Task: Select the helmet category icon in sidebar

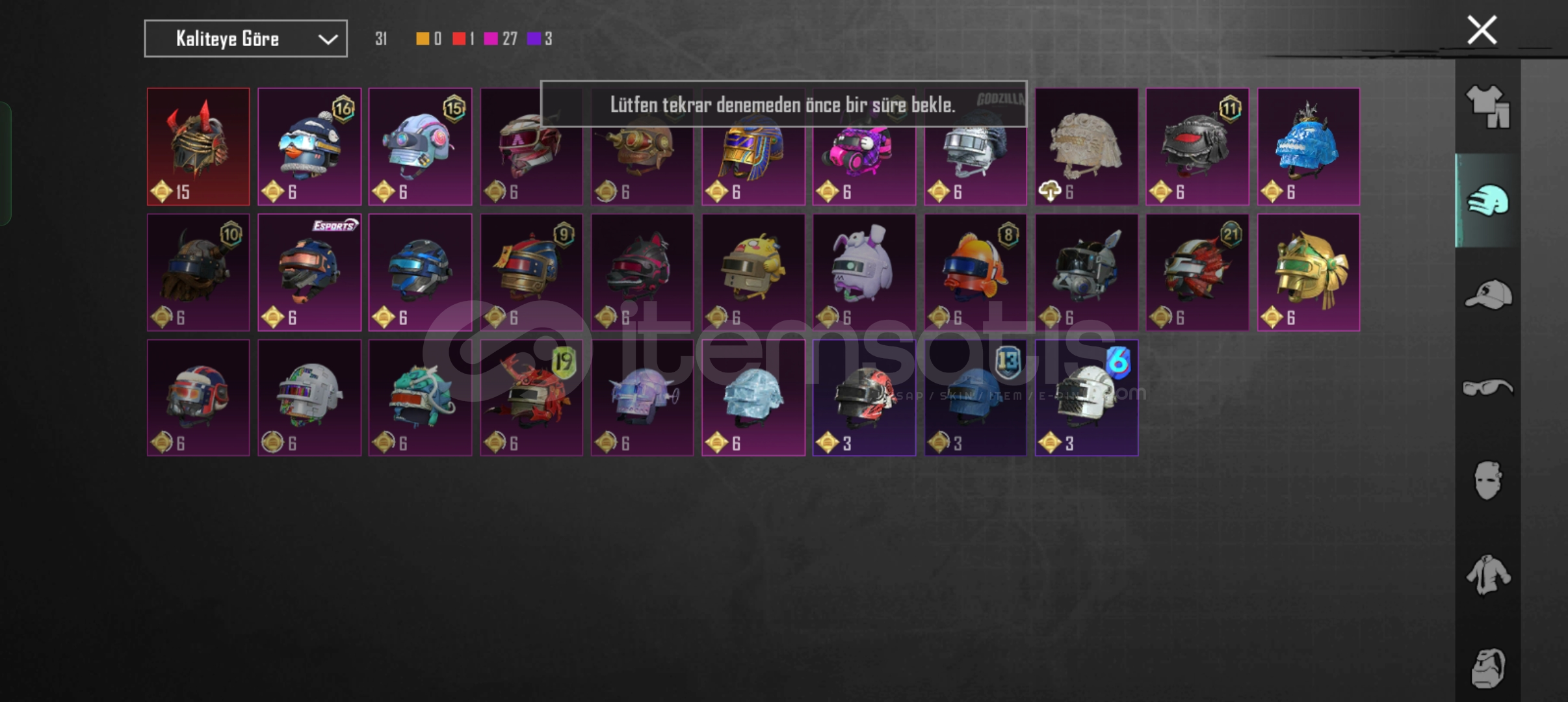Action: [x=1487, y=200]
